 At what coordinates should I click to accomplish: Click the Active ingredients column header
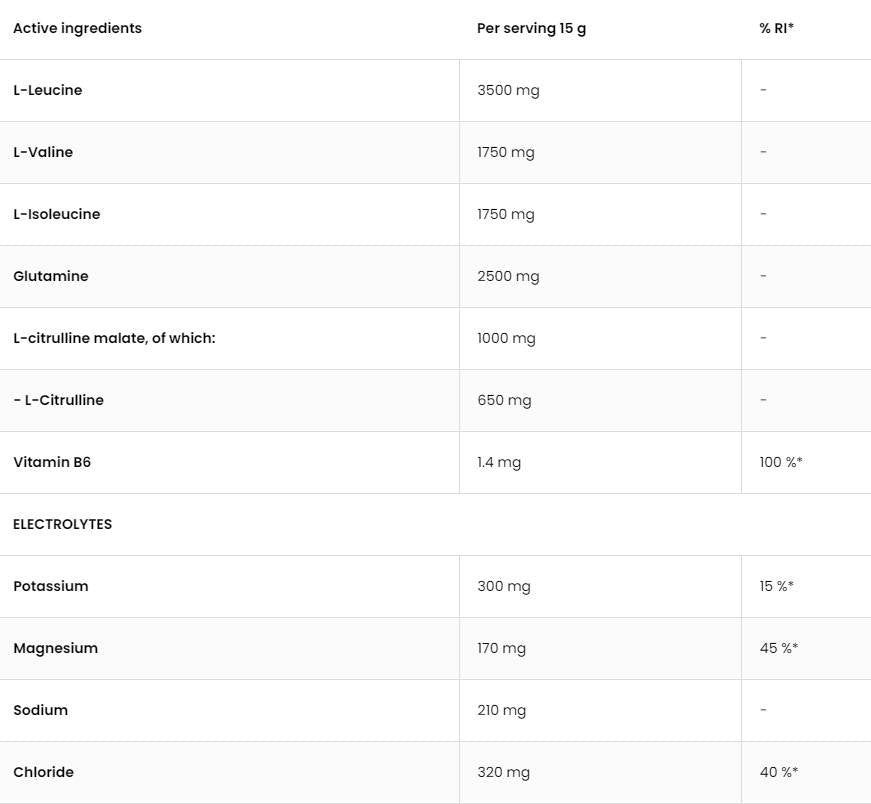(x=77, y=28)
